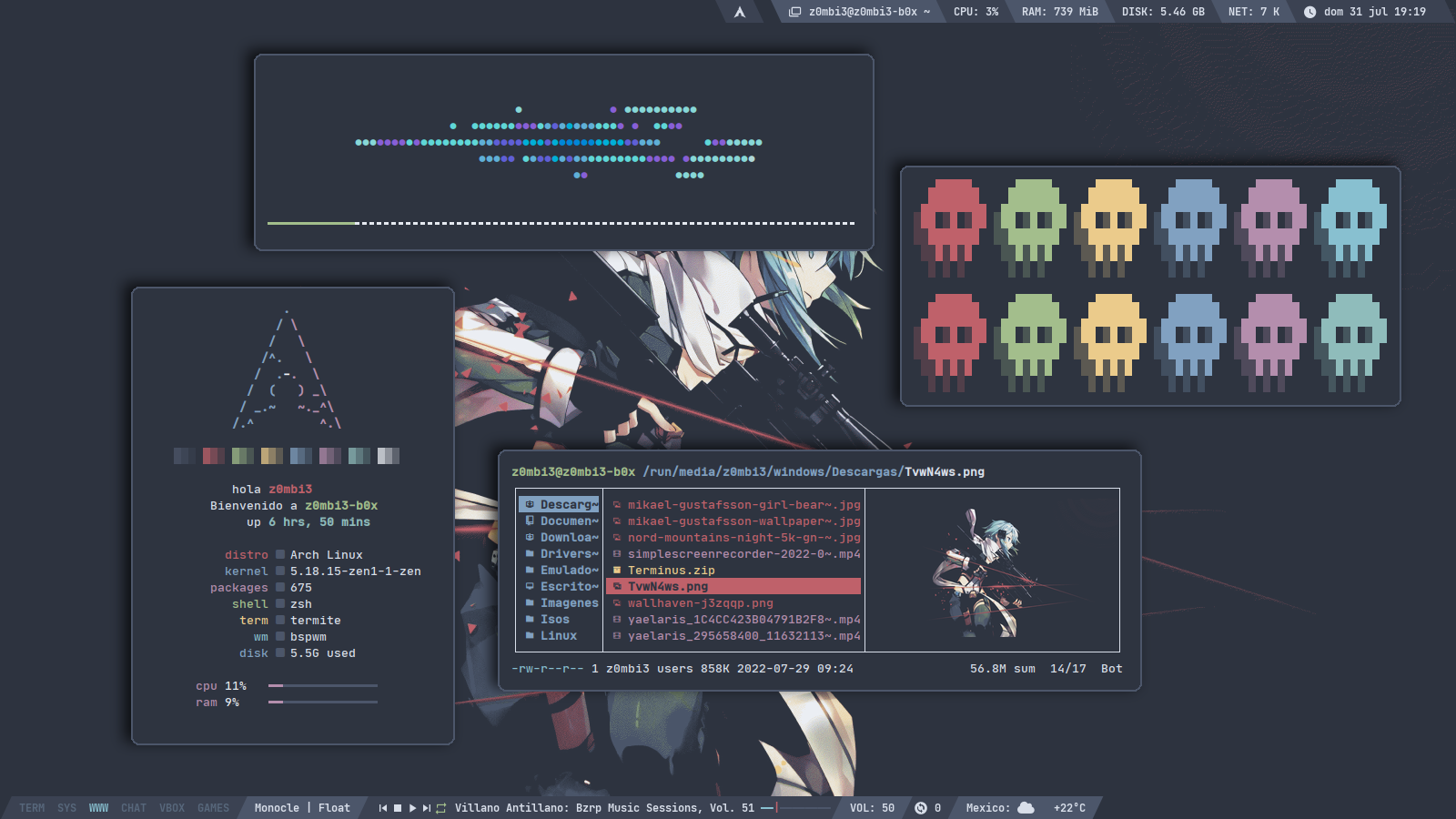Switch to the GAMES workspace
Viewport: 1456px width, 819px height.
214,808
